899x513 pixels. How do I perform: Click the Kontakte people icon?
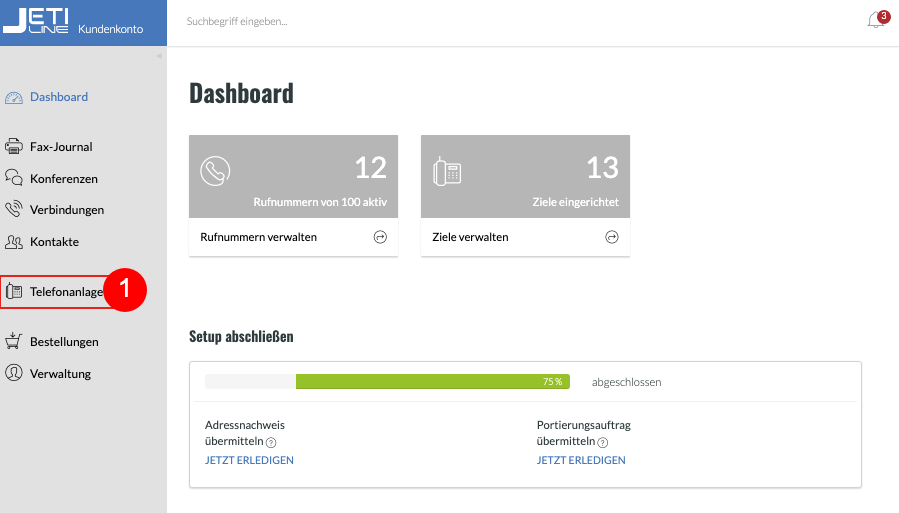click(14, 242)
